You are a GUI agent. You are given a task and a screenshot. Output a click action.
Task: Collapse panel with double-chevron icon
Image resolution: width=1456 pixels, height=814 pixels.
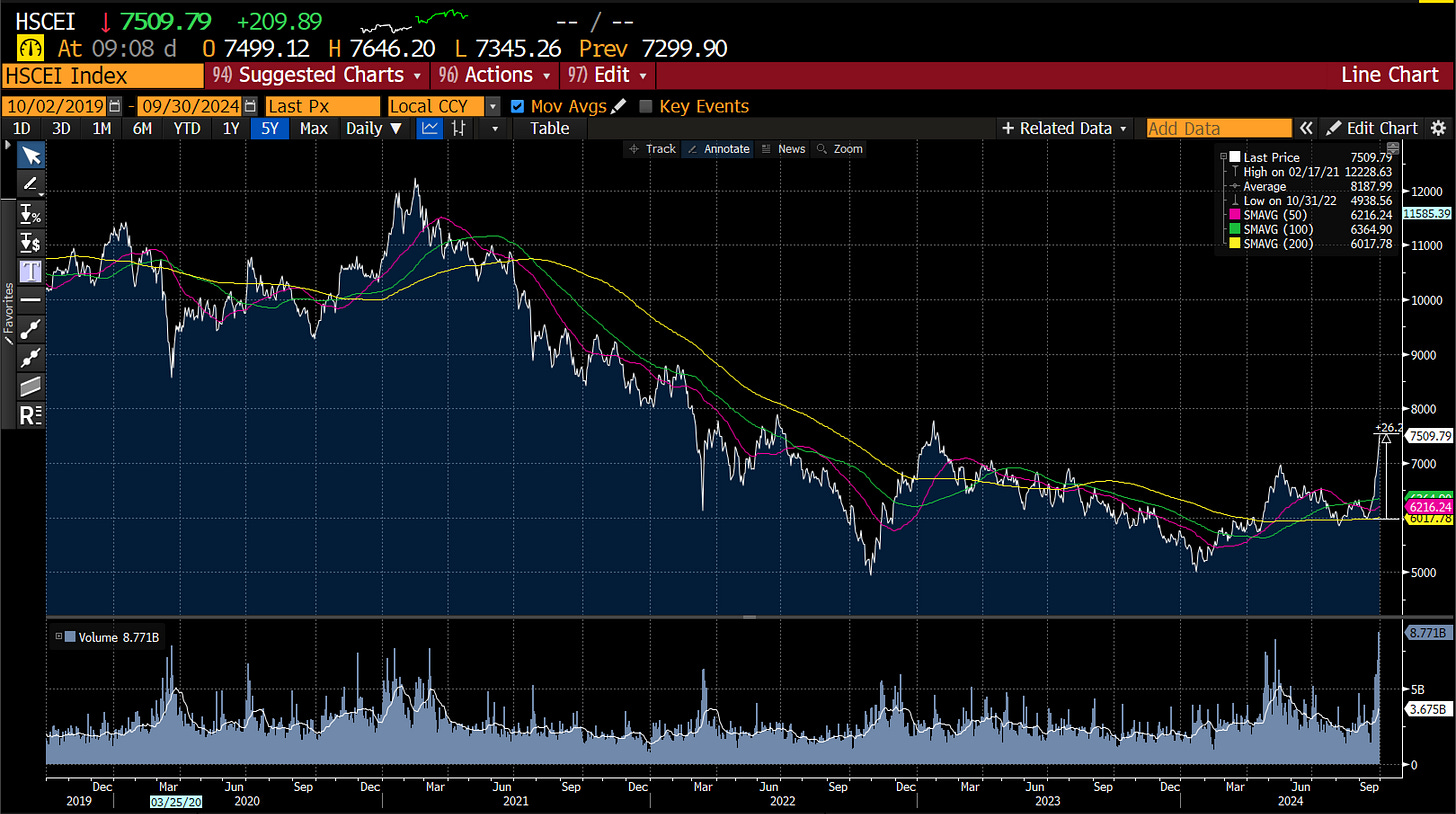[1305, 128]
